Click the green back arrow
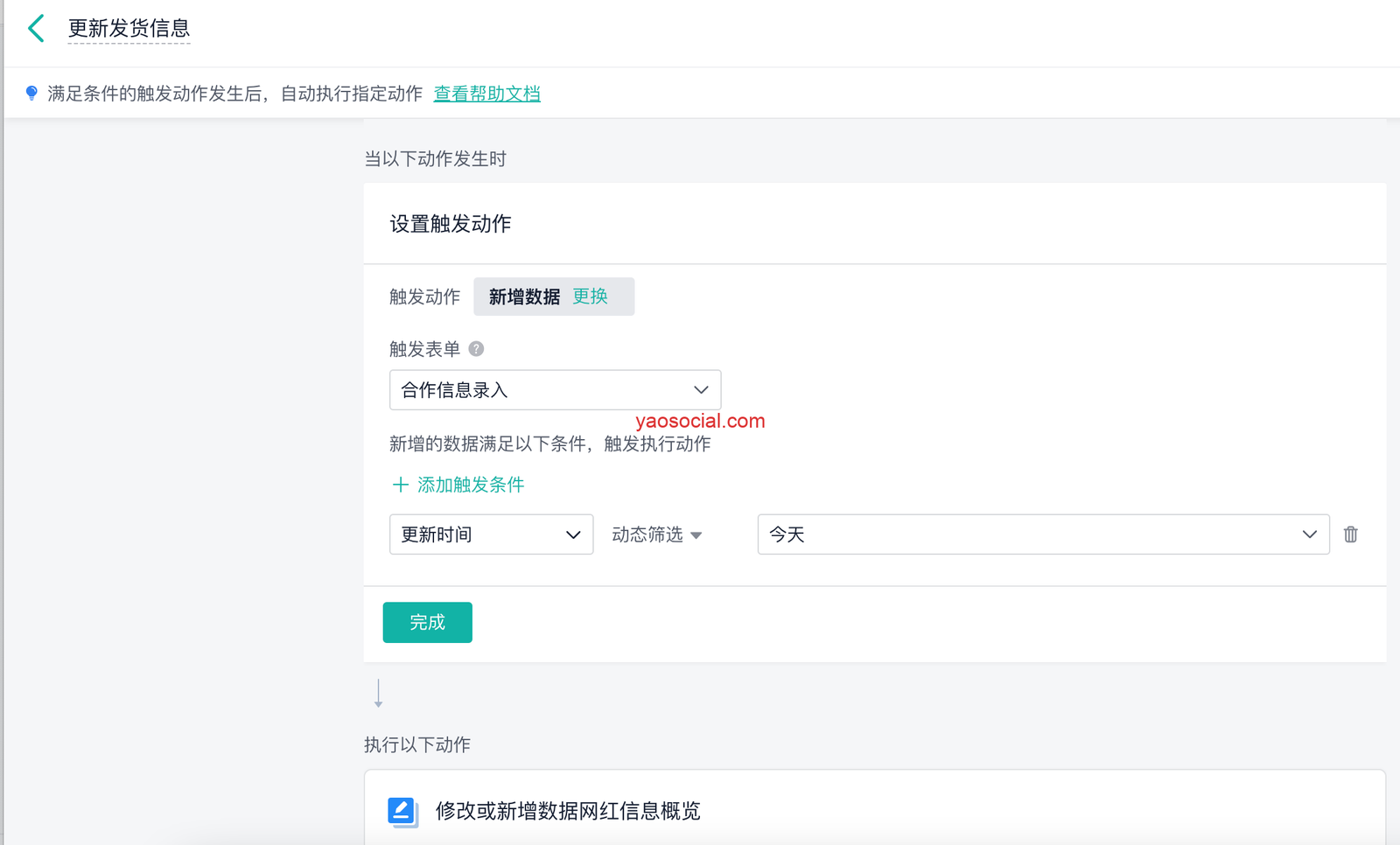The height and width of the screenshot is (845, 1400). (36, 28)
